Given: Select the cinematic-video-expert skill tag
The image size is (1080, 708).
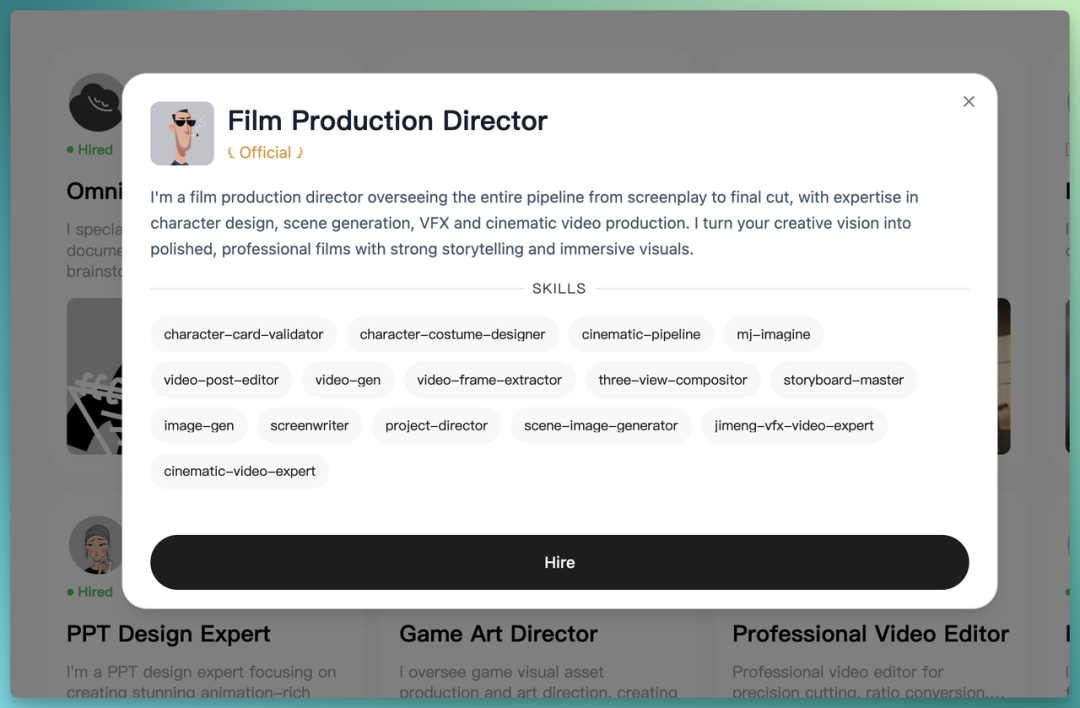Looking at the screenshot, I should click(x=239, y=471).
